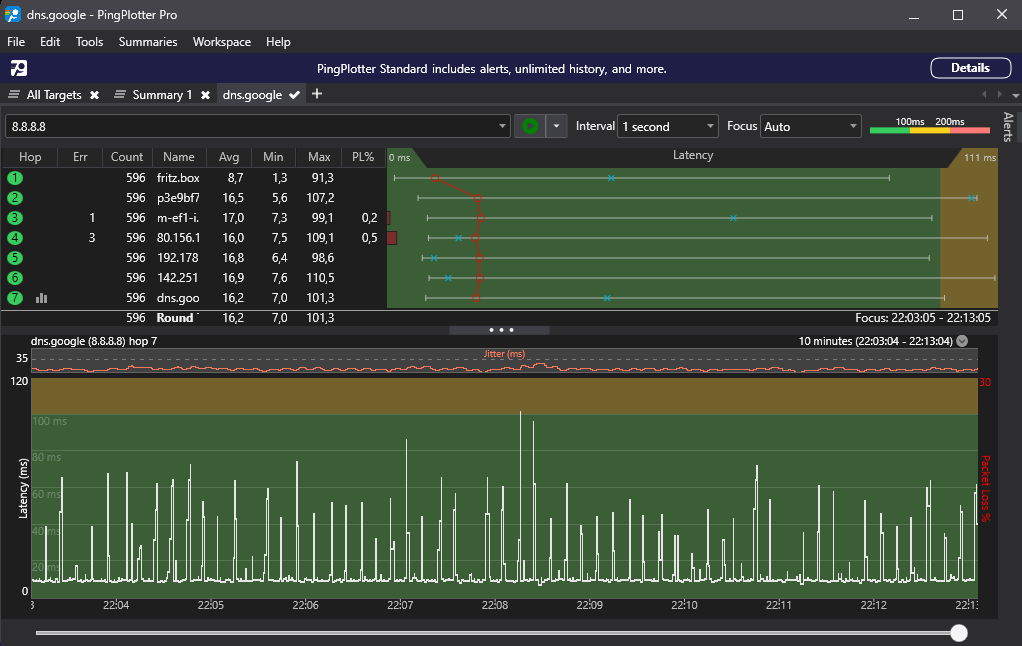Click the Avg column header
This screenshot has height=646, width=1022.
tap(229, 157)
